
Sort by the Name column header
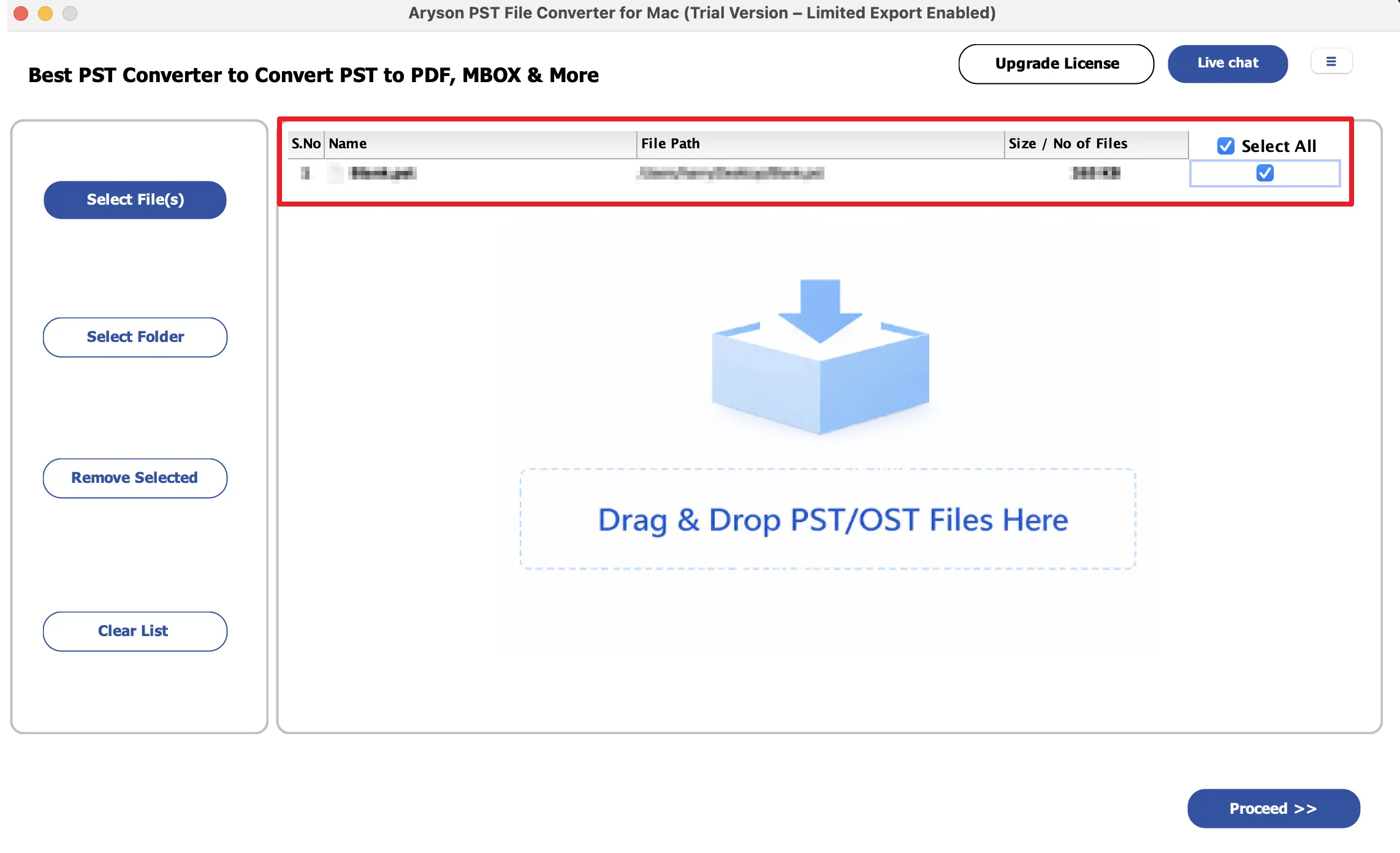click(x=481, y=144)
